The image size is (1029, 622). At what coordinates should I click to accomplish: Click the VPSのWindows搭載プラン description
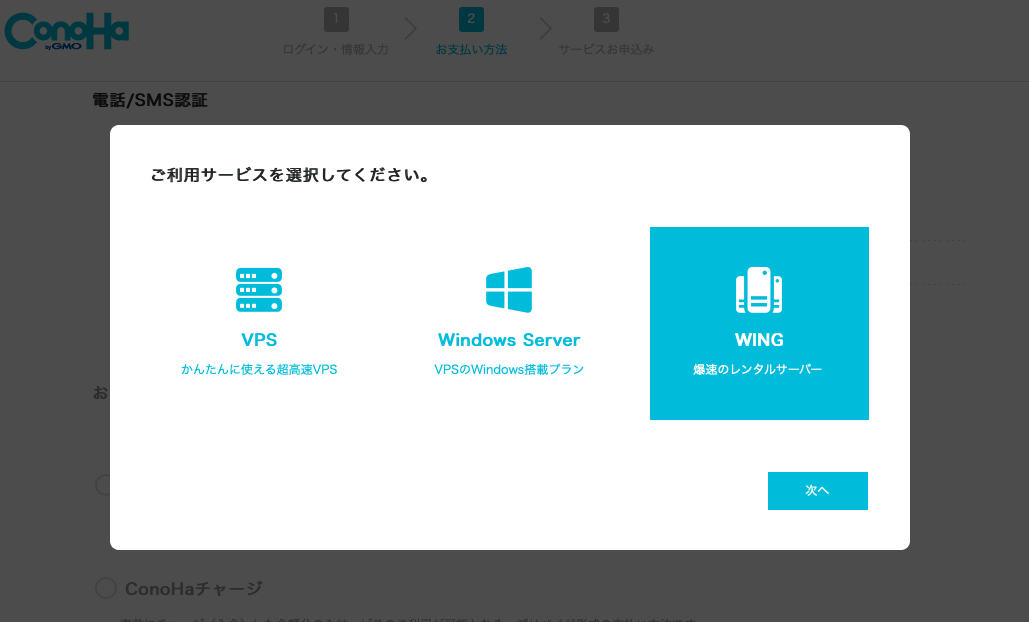tap(509, 369)
